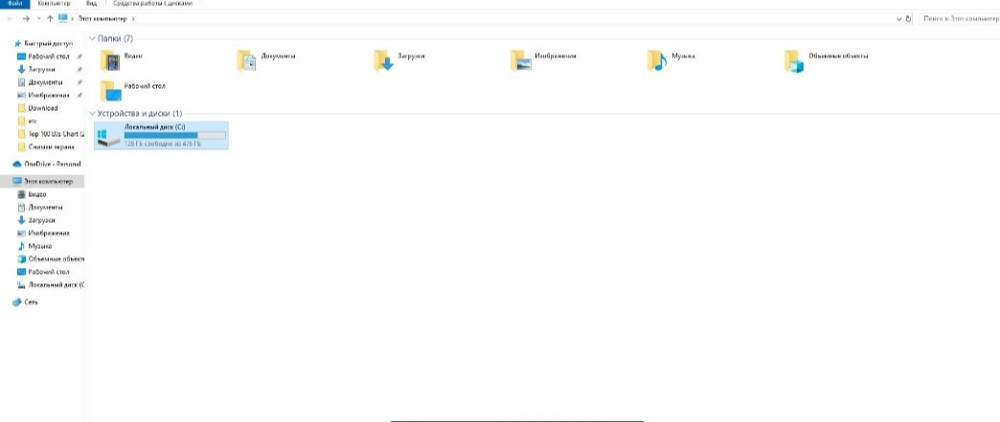The image size is (1000, 422).
Task: Open the Музыка folder icon
Action: coord(656,61)
